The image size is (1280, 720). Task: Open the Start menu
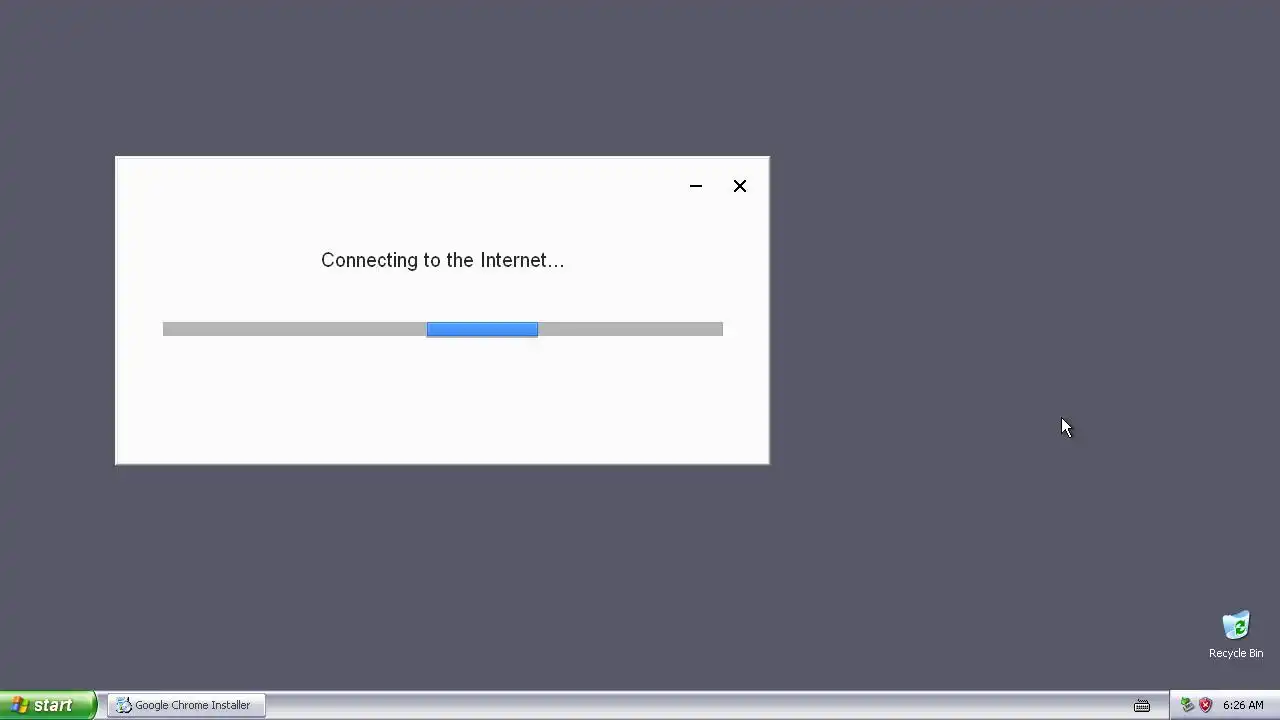click(47, 705)
